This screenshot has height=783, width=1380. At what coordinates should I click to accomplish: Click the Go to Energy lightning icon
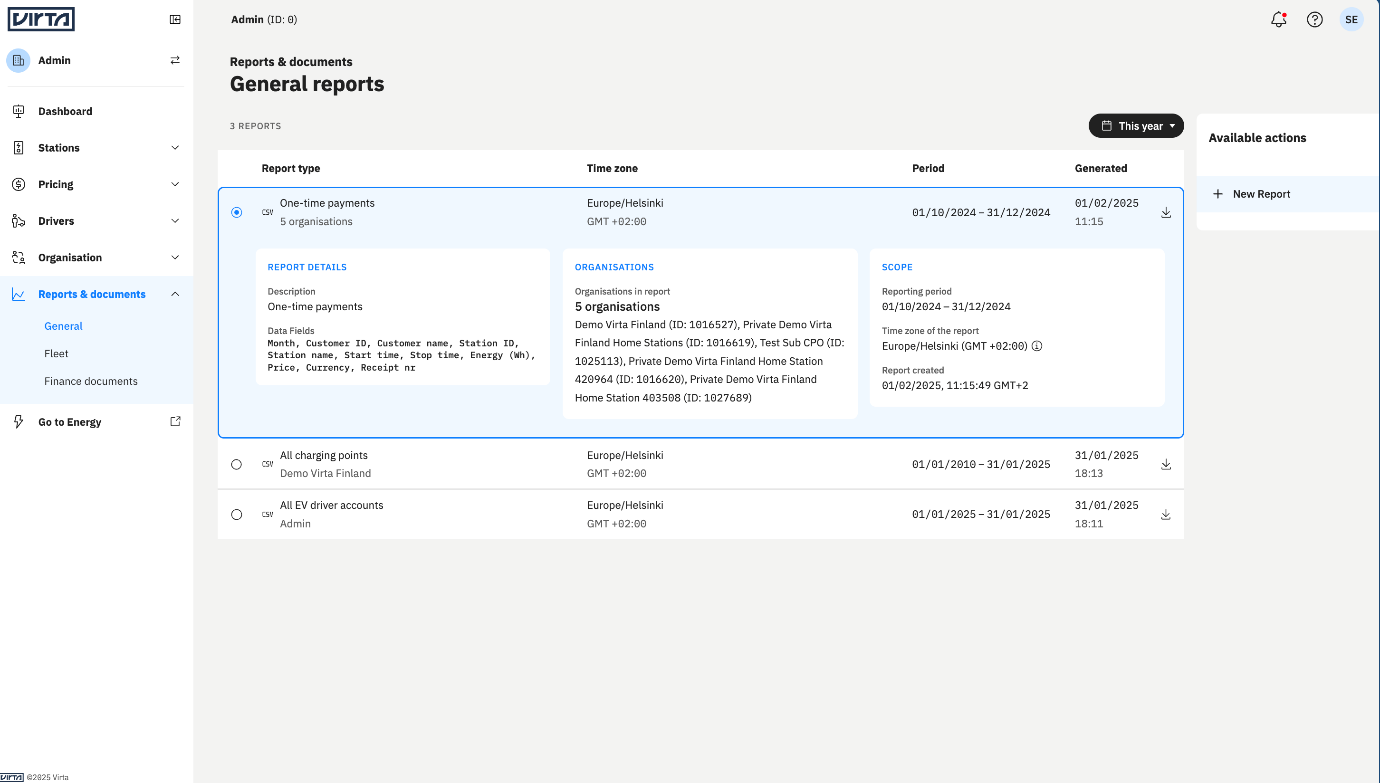18,422
